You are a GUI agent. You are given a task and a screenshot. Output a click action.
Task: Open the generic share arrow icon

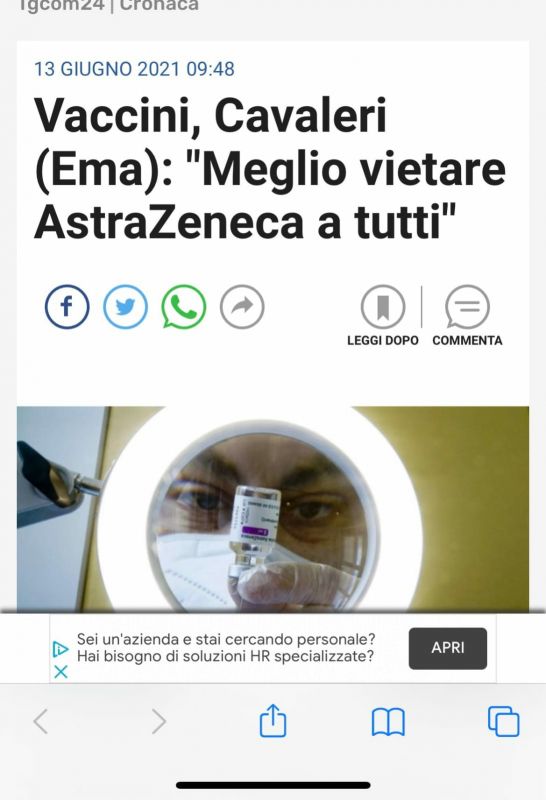coord(242,307)
